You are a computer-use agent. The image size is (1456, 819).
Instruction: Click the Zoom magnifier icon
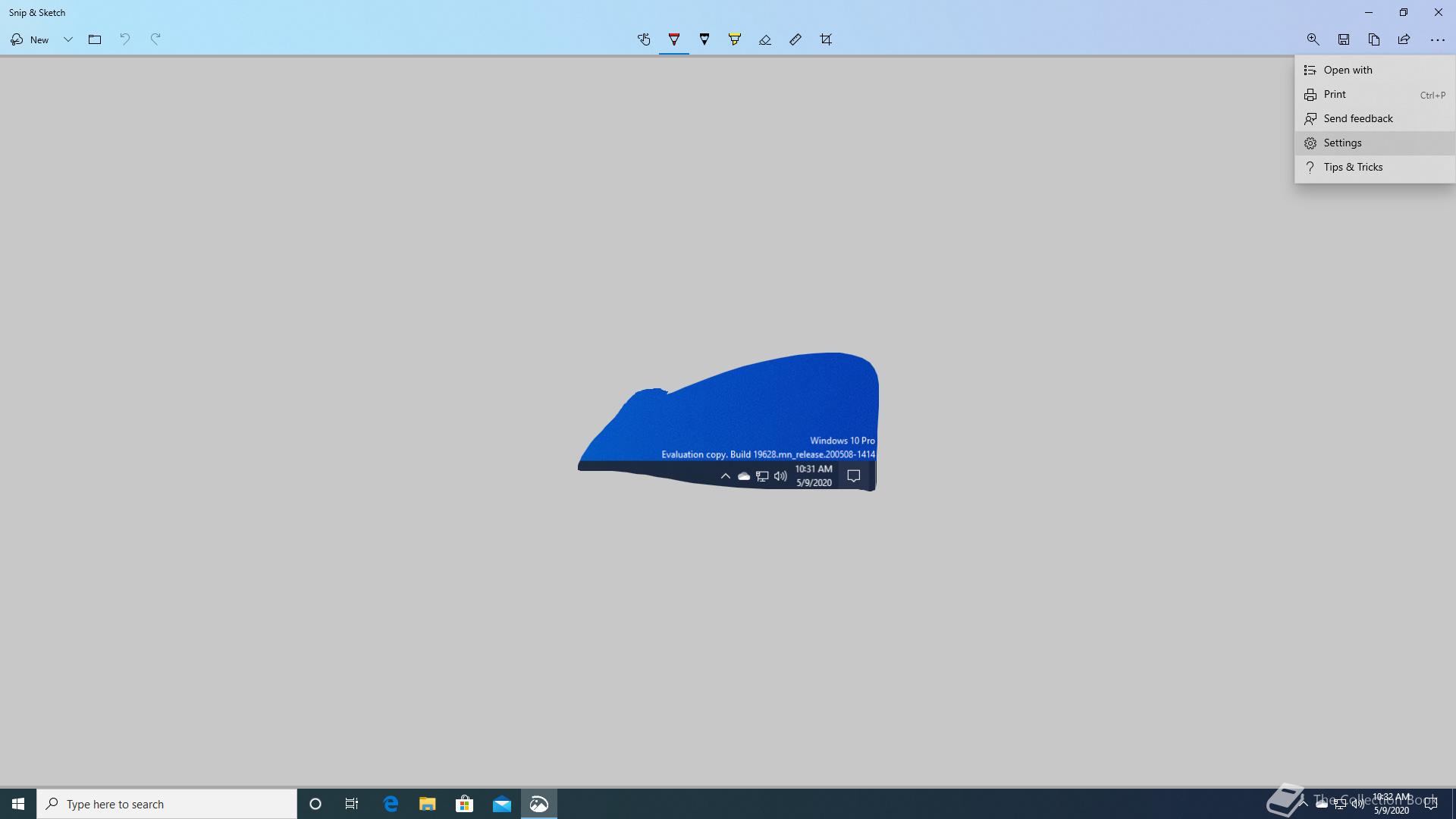(x=1313, y=39)
